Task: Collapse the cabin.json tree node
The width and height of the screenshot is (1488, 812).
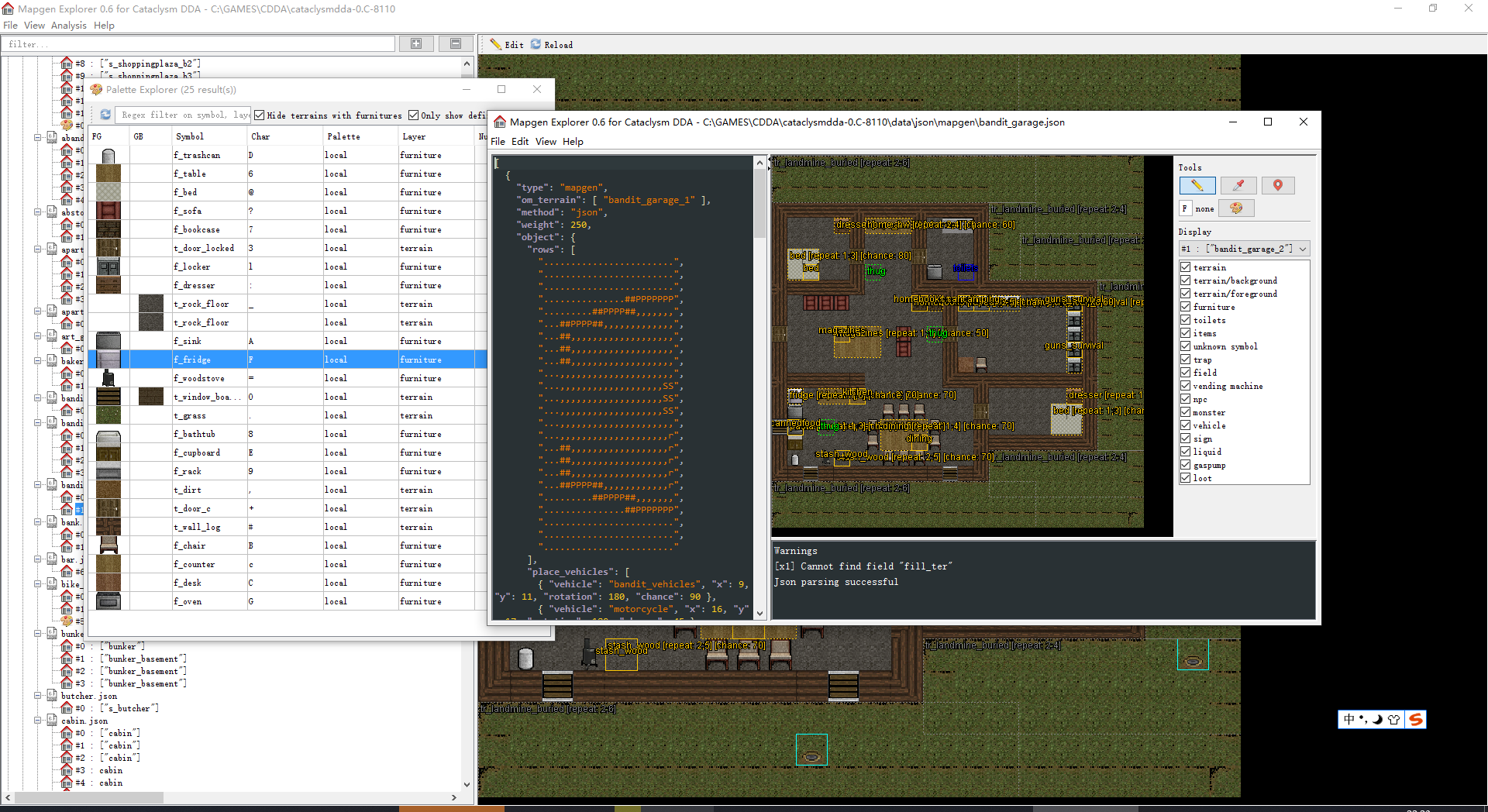Action: click(37, 721)
